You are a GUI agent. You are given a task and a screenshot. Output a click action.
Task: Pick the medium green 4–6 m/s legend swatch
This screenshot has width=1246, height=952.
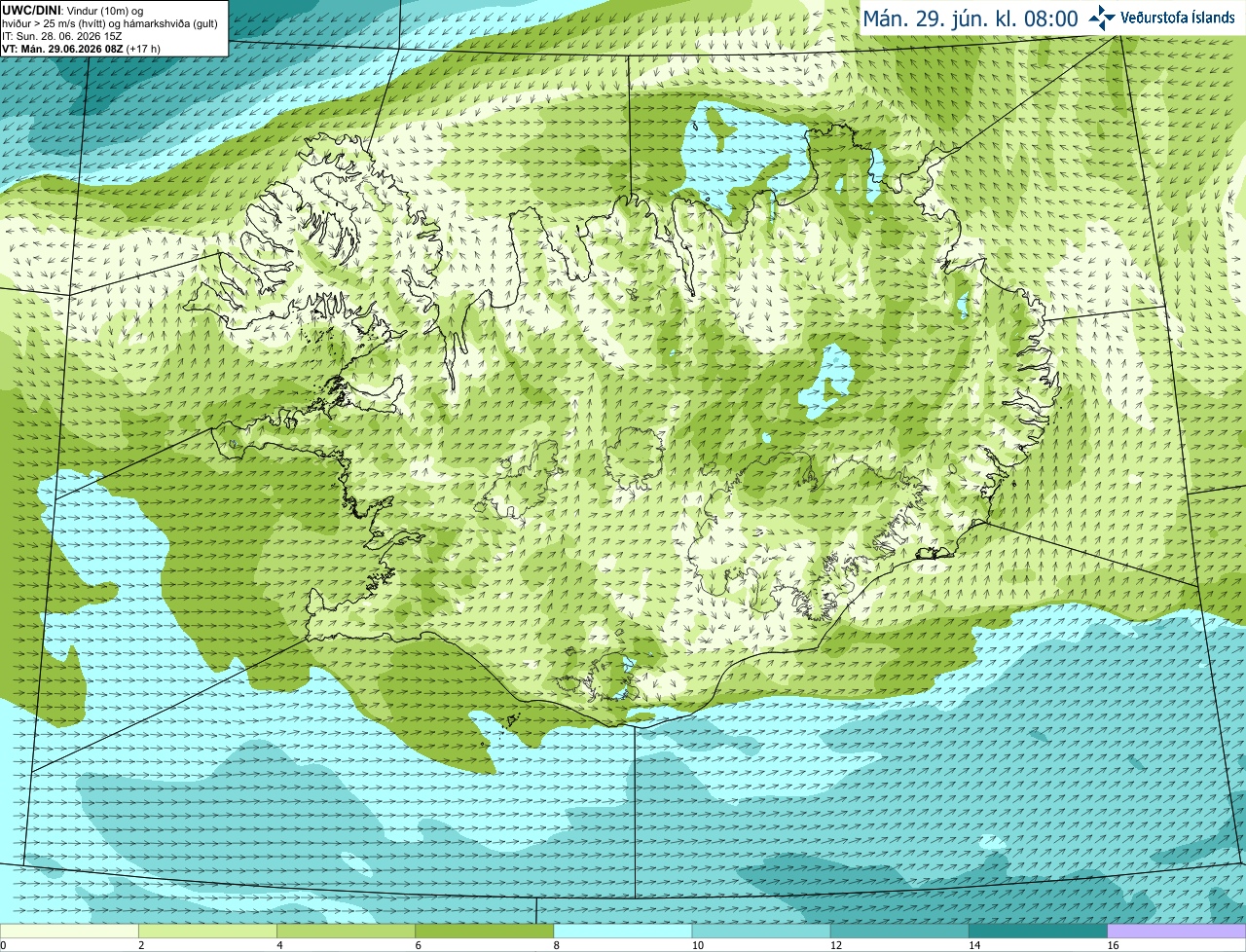[346, 932]
